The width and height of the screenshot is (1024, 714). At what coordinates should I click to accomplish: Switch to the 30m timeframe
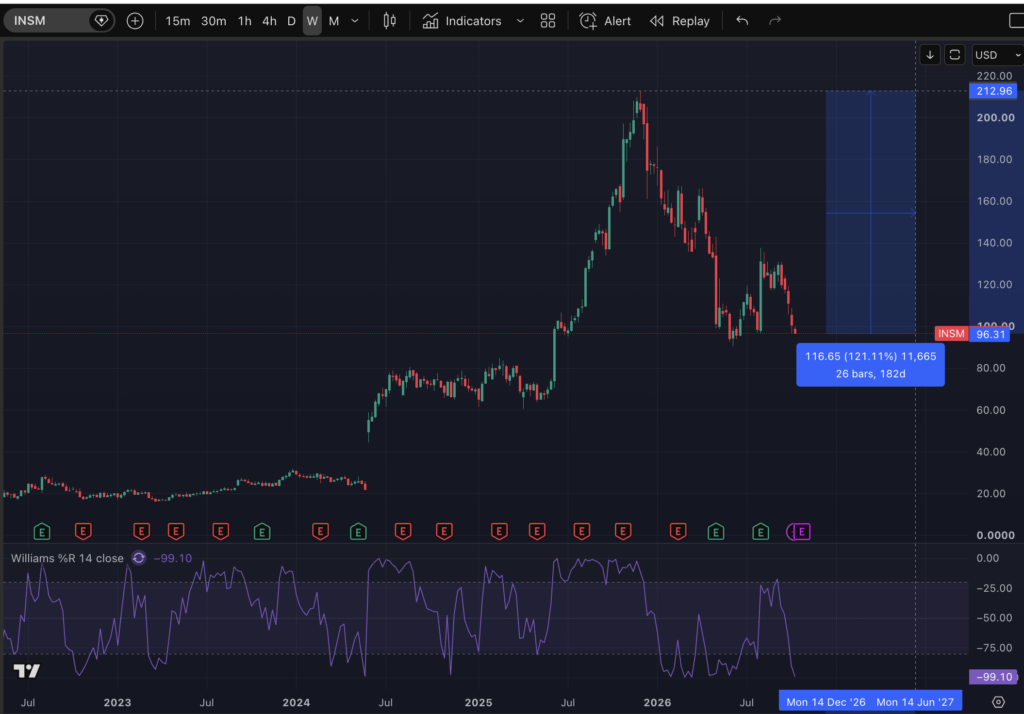pos(214,21)
